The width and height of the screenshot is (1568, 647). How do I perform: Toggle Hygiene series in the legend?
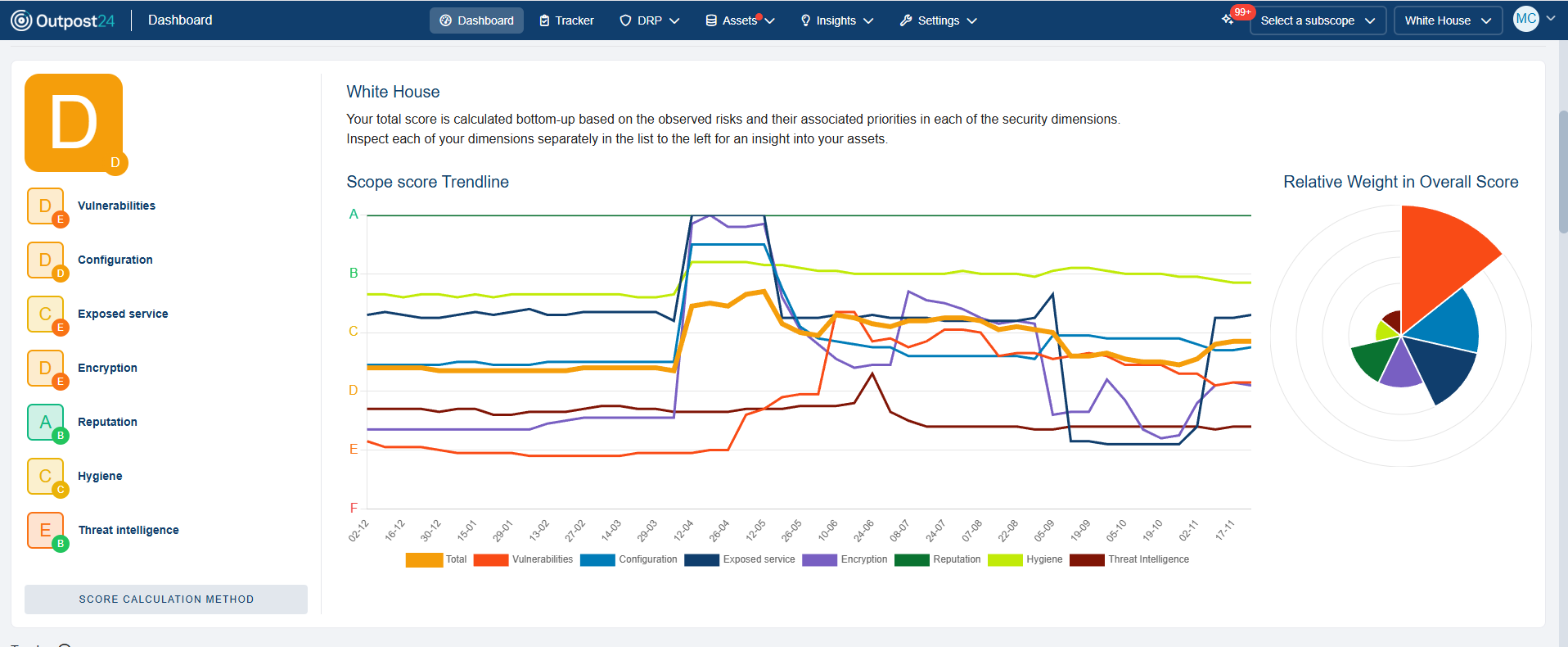click(1025, 559)
